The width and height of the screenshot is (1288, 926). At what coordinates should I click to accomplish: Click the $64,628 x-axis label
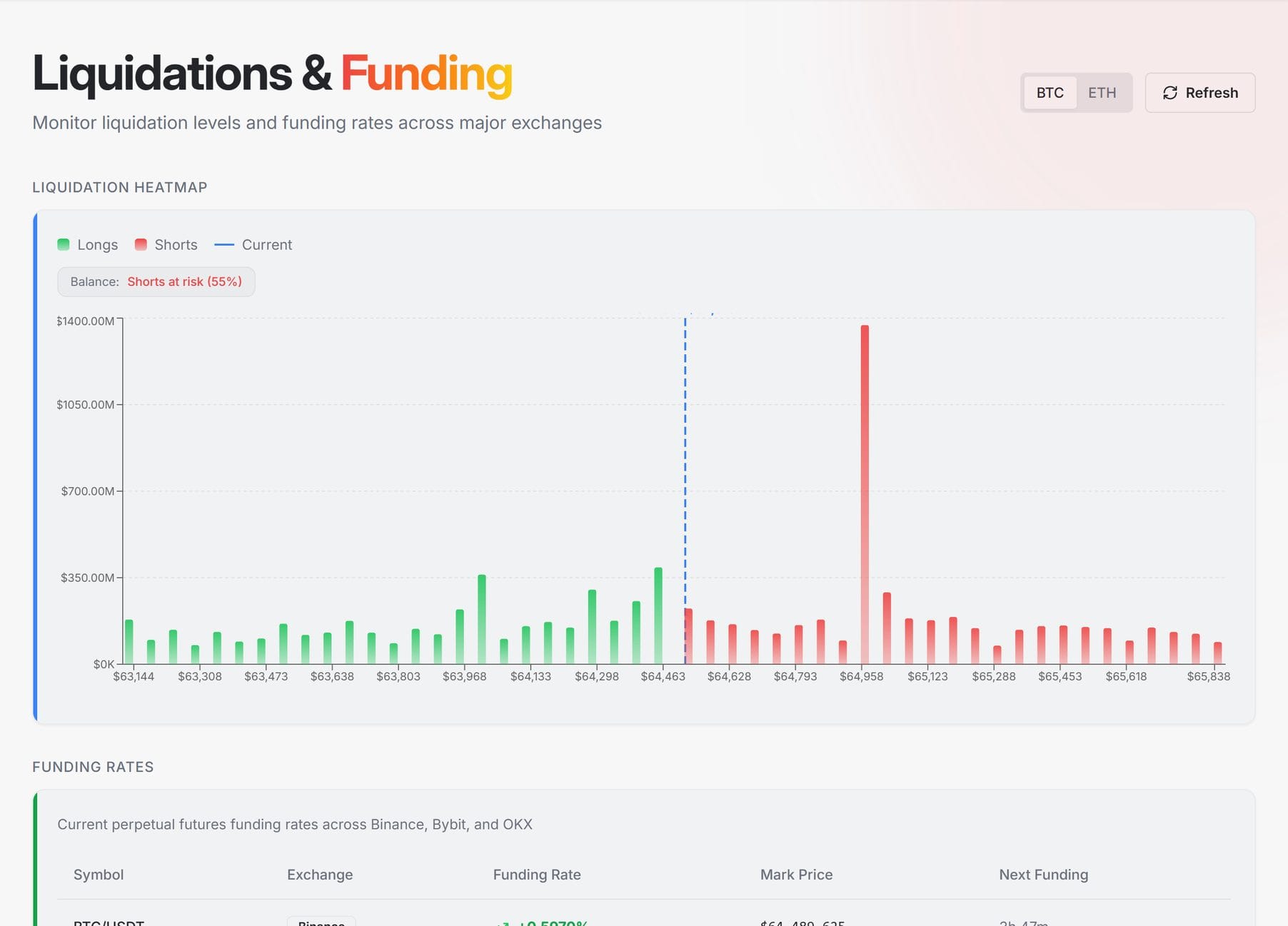click(729, 676)
